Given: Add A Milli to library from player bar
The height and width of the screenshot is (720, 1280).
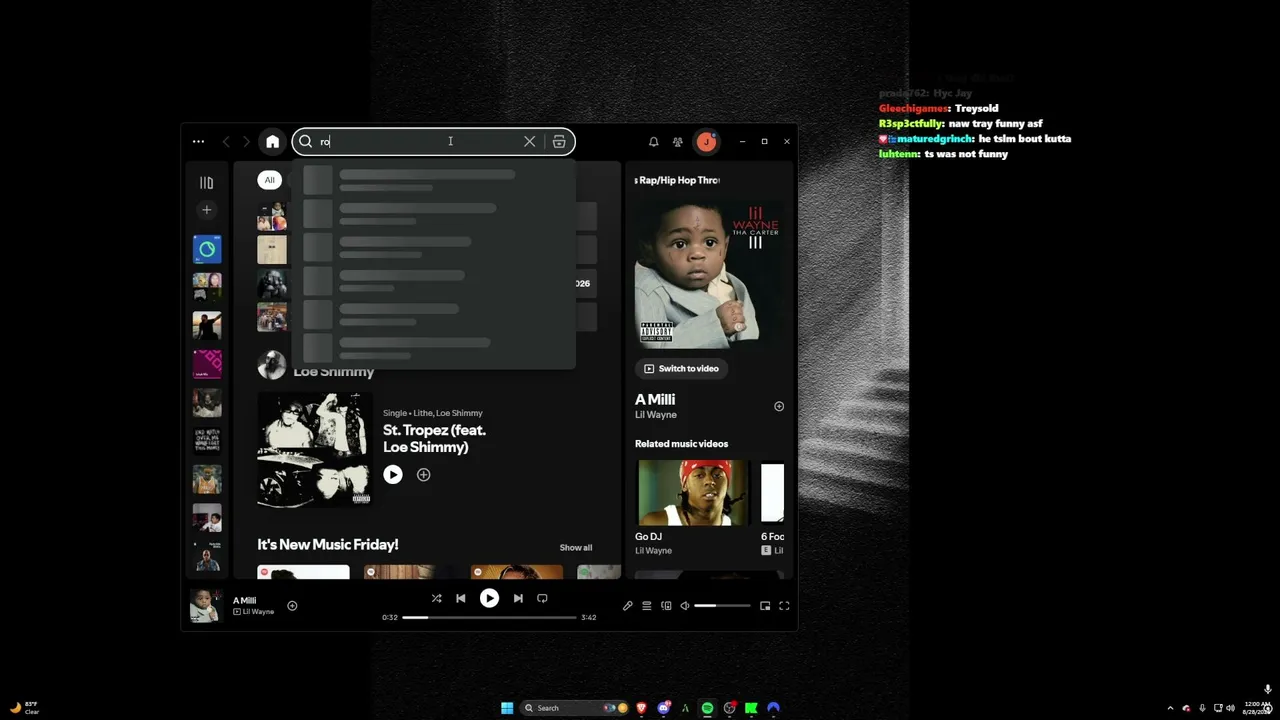Looking at the screenshot, I should click(x=292, y=605).
